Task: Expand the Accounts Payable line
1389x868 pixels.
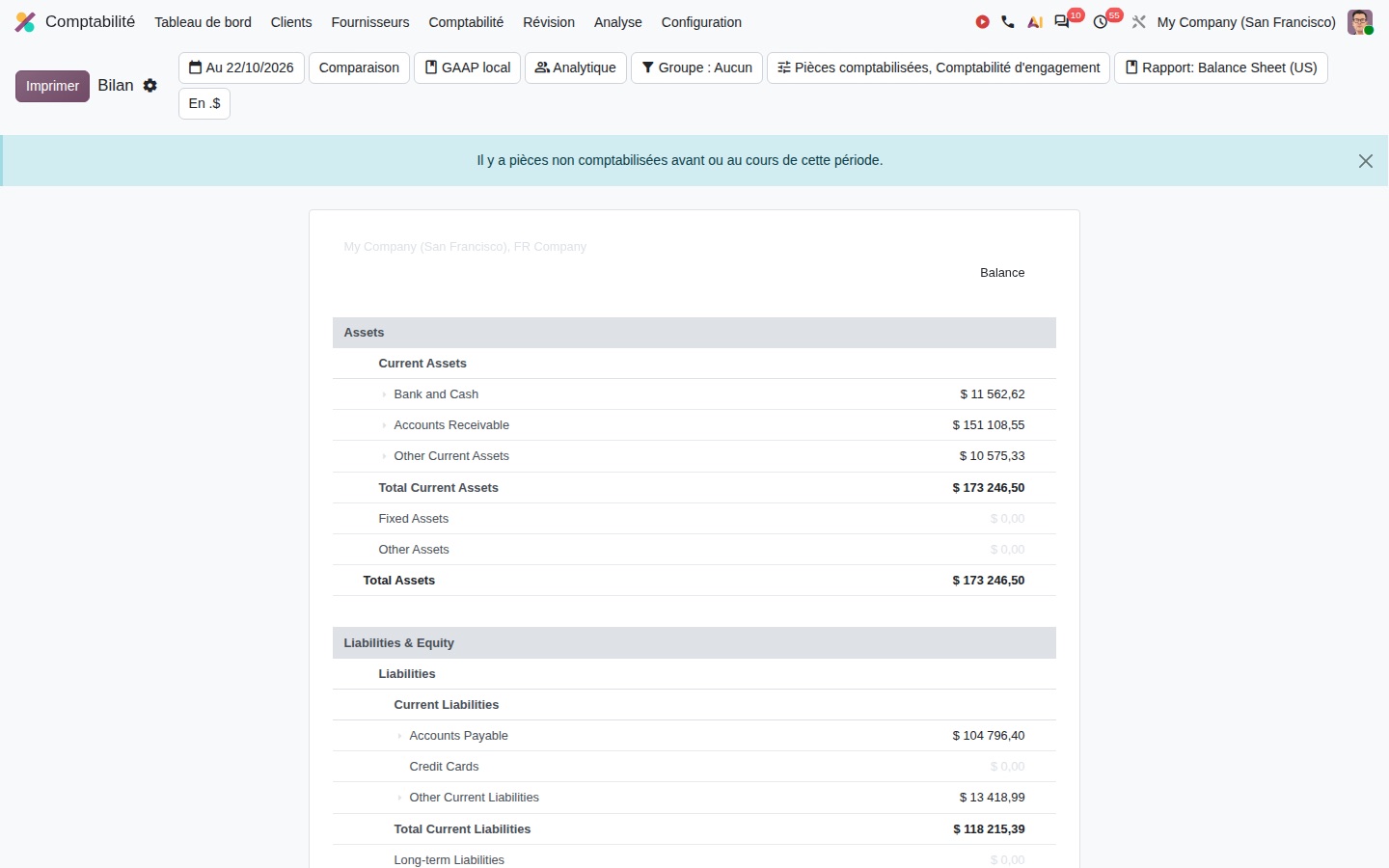Action: click(399, 736)
